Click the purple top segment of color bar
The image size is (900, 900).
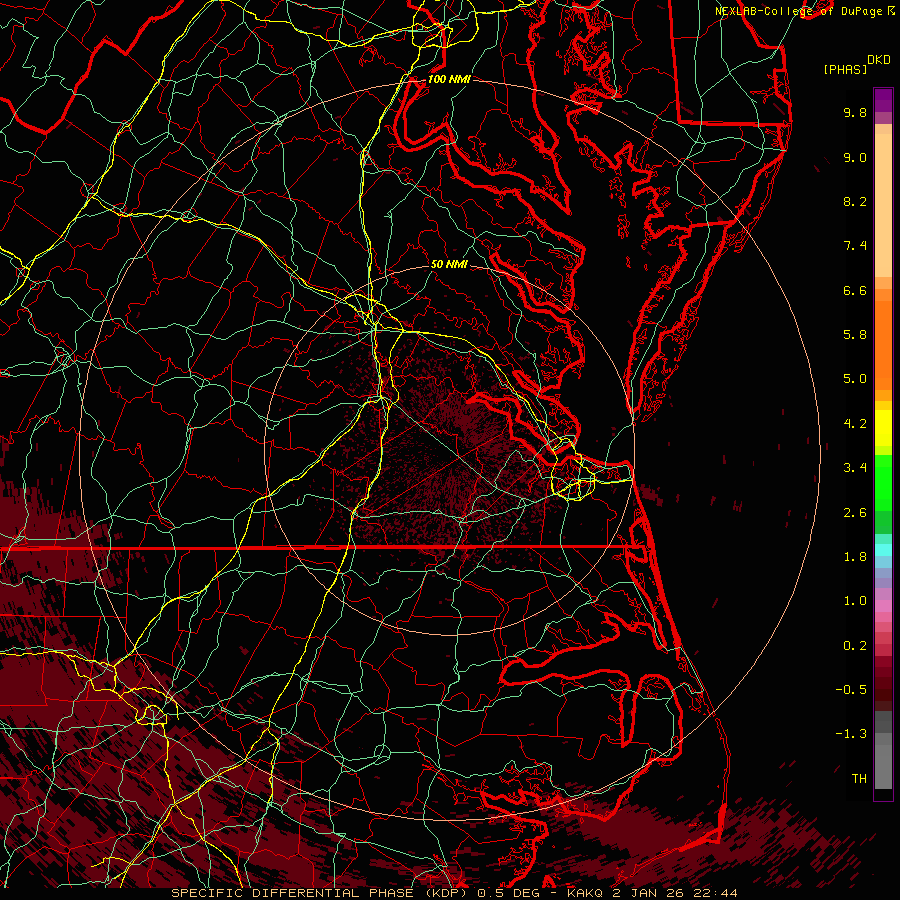click(883, 100)
